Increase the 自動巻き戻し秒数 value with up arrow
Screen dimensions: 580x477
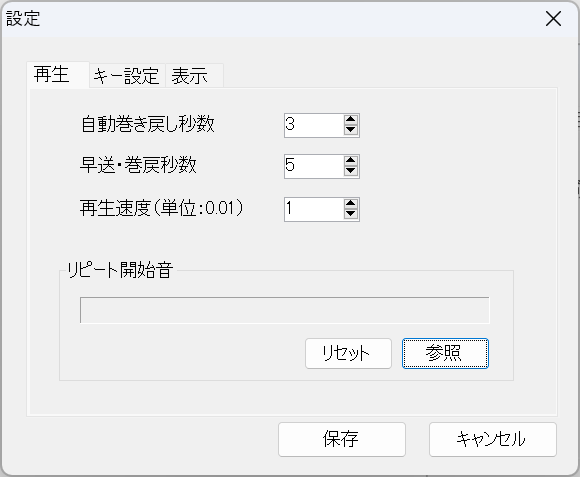point(350,120)
